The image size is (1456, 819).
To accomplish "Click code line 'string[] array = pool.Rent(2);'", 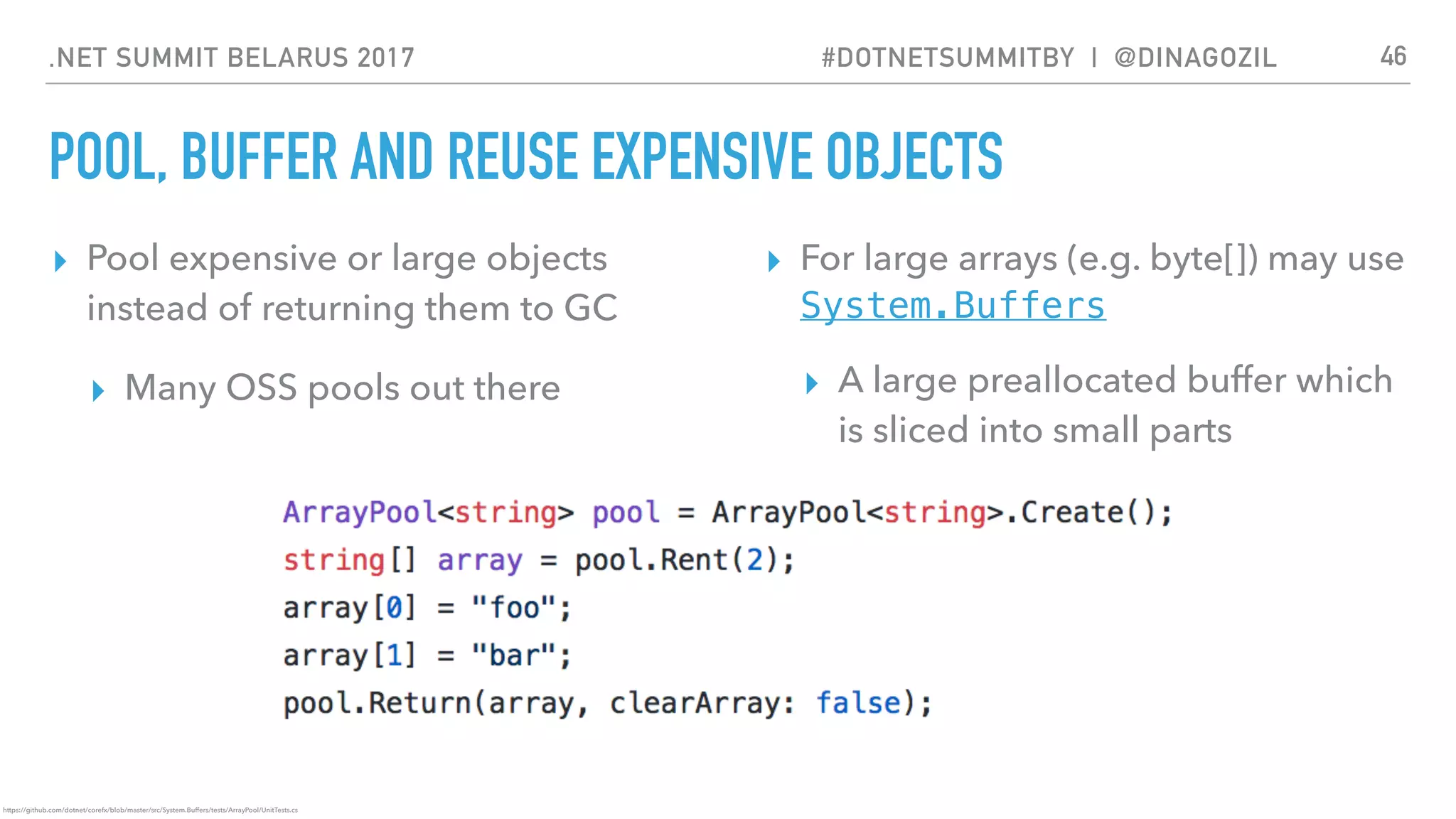I will click(x=538, y=560).
